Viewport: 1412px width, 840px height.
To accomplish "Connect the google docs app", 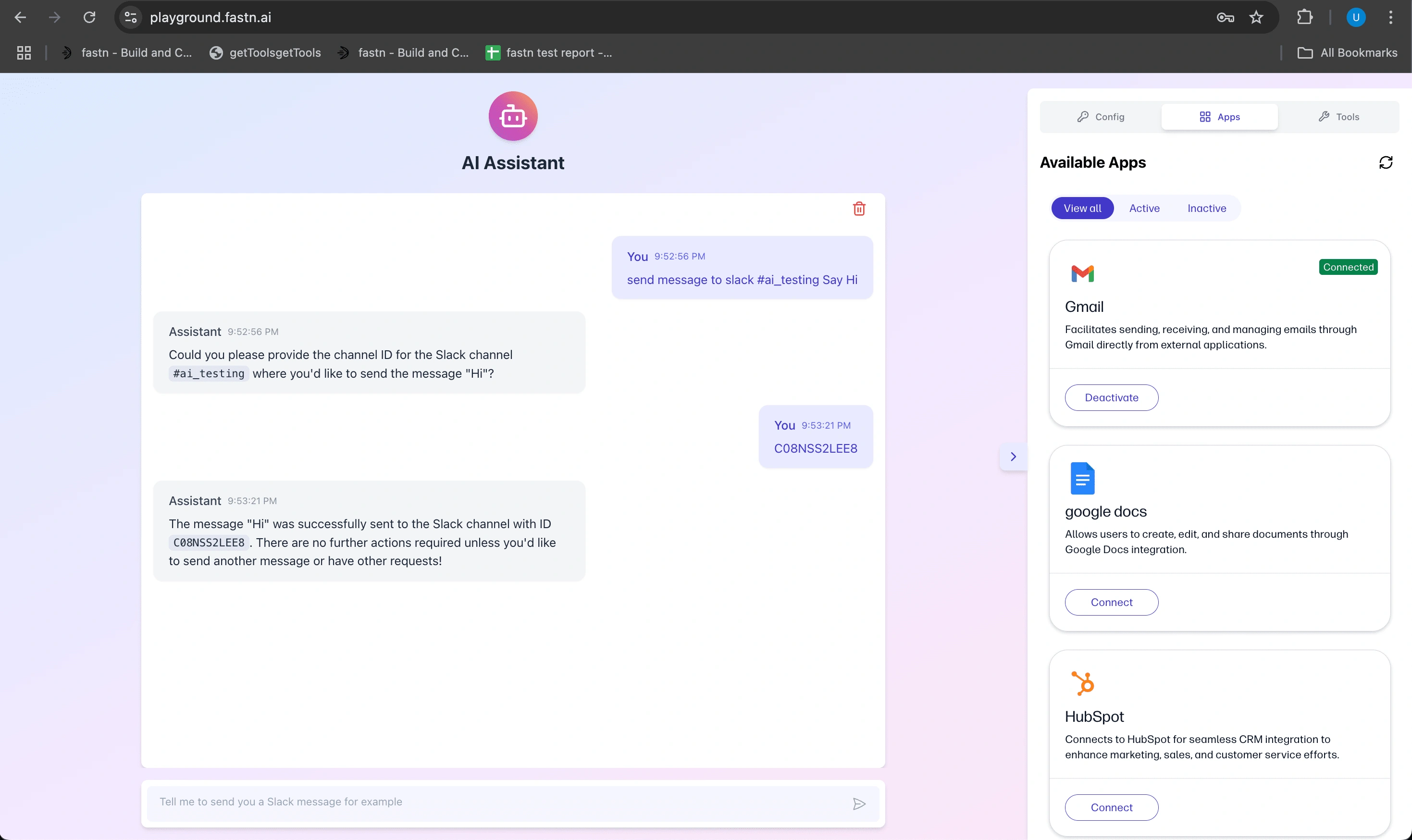I will (1112, 602).
